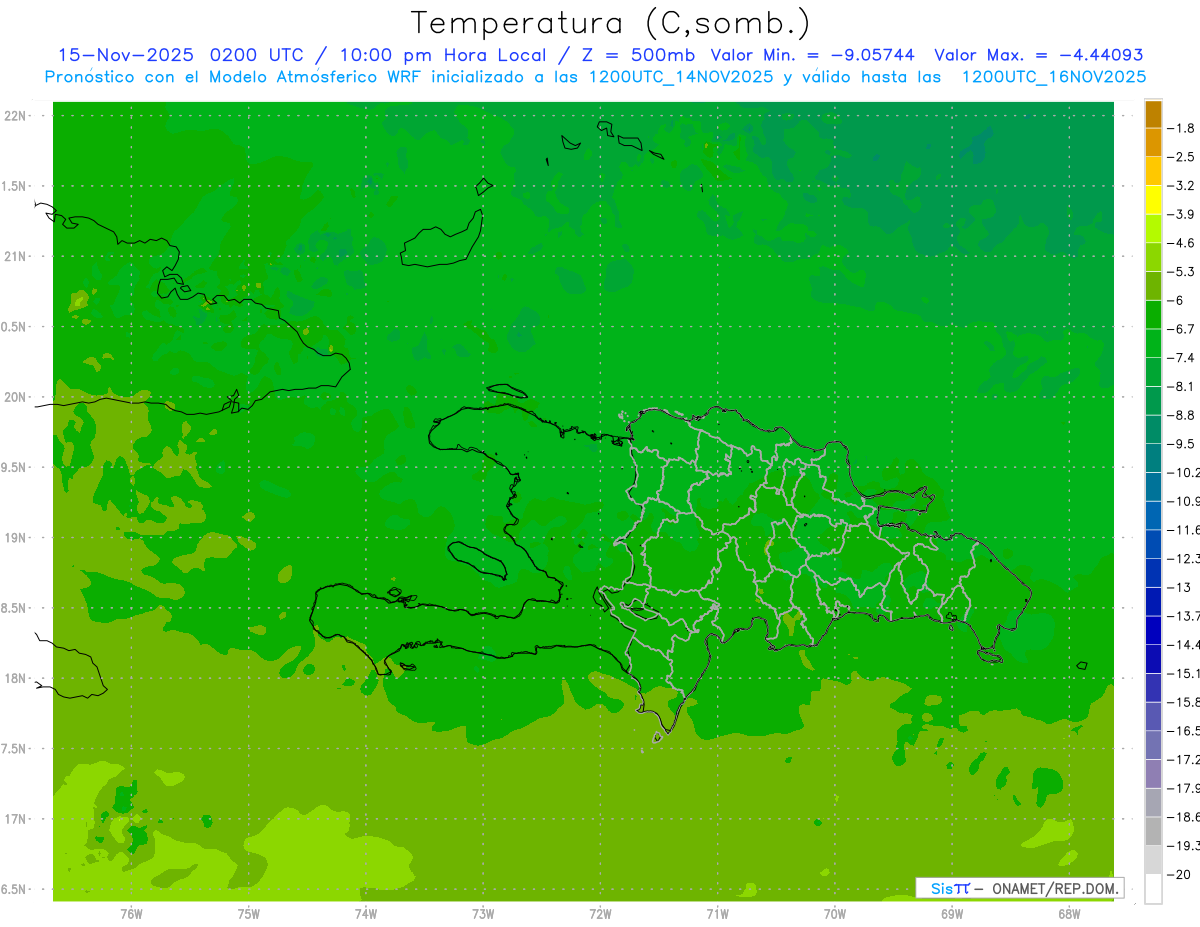Image resolution: width=1200 pixels, height=927 pixels.
Task: Click the '73W' longitude label
Action: [483, 913]
